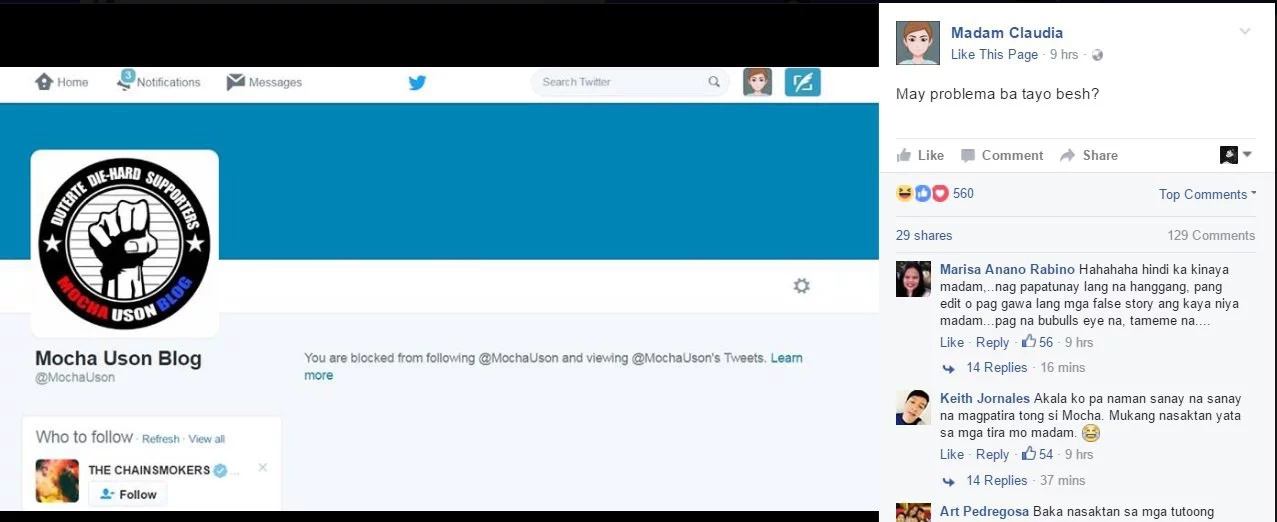The width and height of the screenshot is (1277, 522).
Task: Open the post-as identity selector dropdown
Action: (1236, 155)
